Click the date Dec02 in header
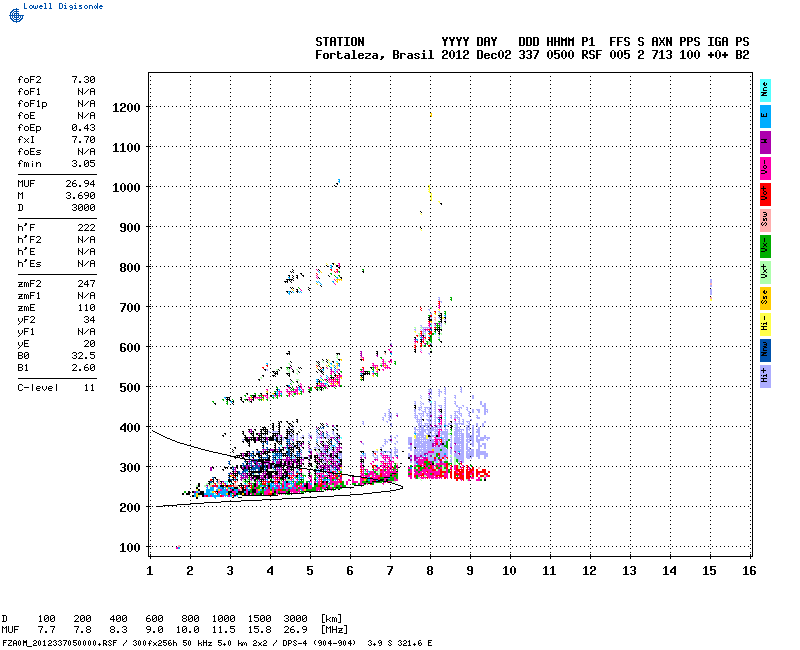This screenshot has height=650, width=800. (x=493, y=55)
